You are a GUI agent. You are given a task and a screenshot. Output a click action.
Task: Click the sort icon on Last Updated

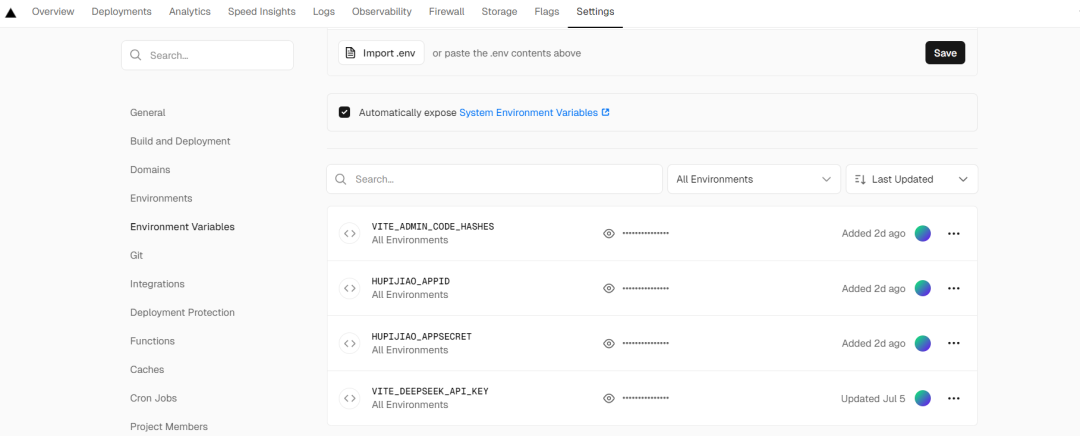860,179
